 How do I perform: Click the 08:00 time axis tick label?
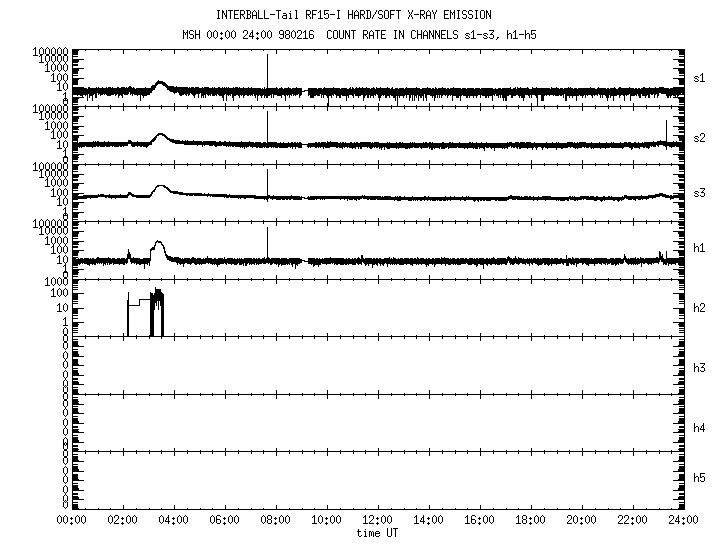click(x=275, y=521)
